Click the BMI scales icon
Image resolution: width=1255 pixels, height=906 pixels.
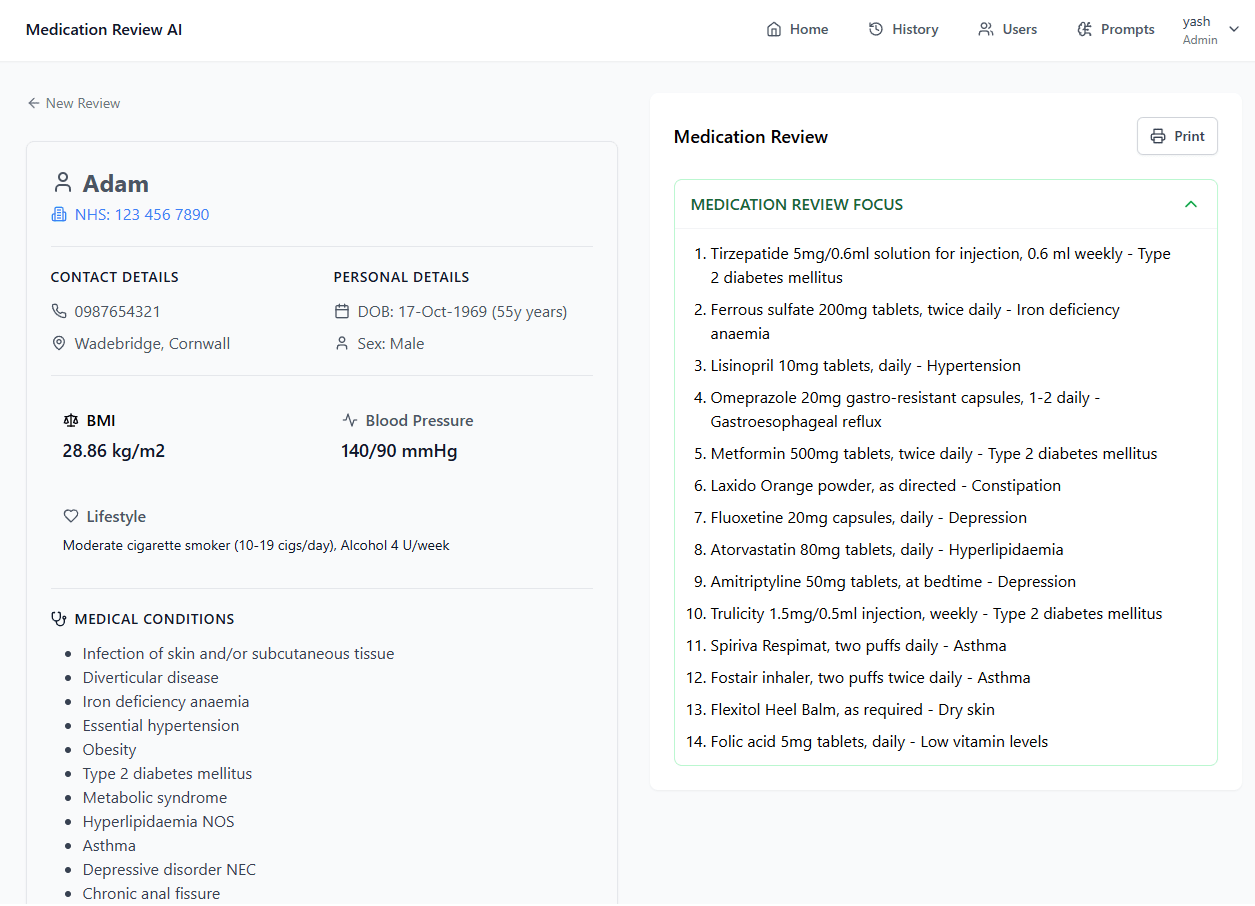71,420
